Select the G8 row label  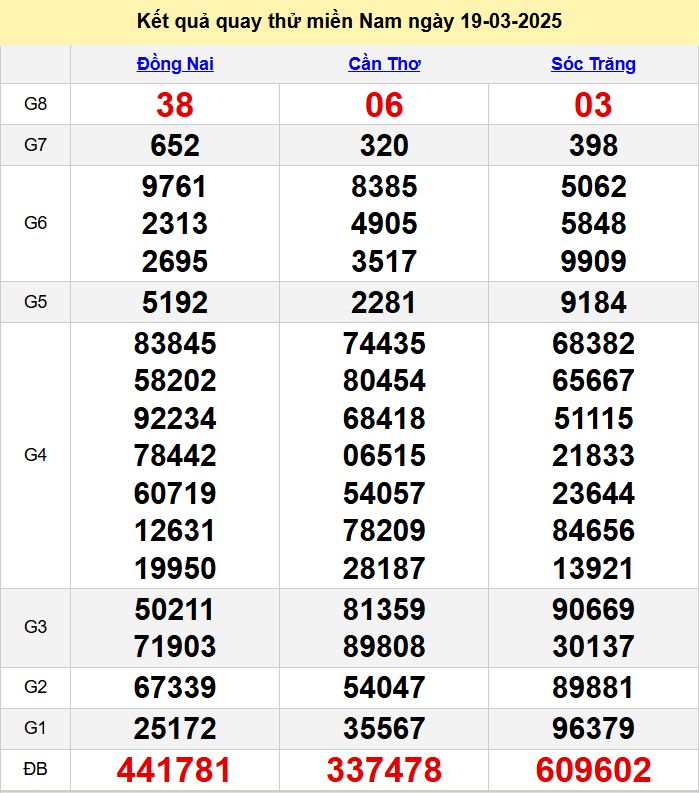[35, 104]
